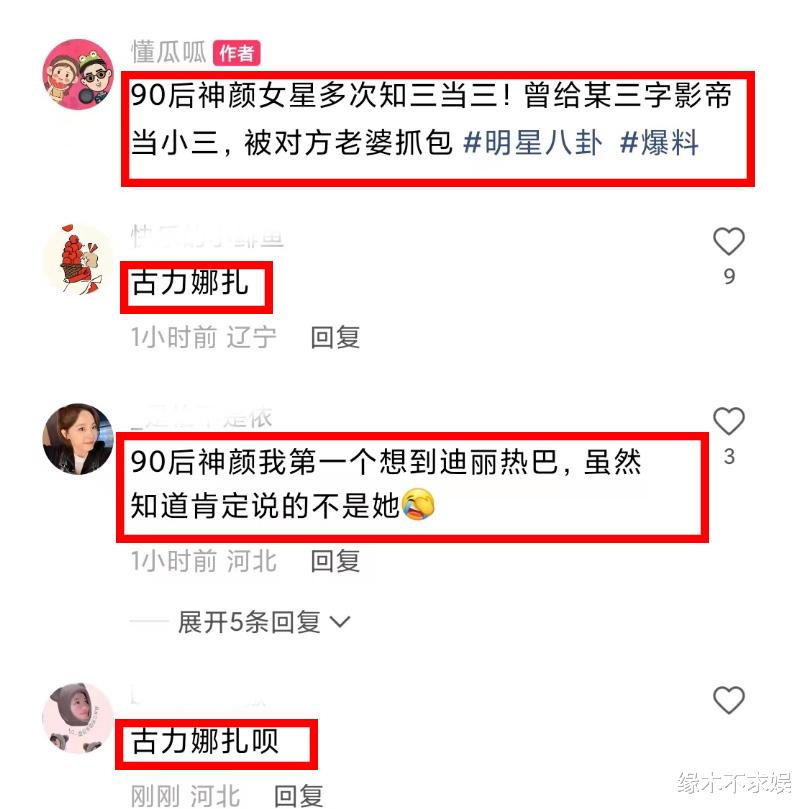Image resolution: width=803 pixels, height=809 pixels.
Task: Open the bear-hat commenter avatar
Action: [x=78, y=719]
